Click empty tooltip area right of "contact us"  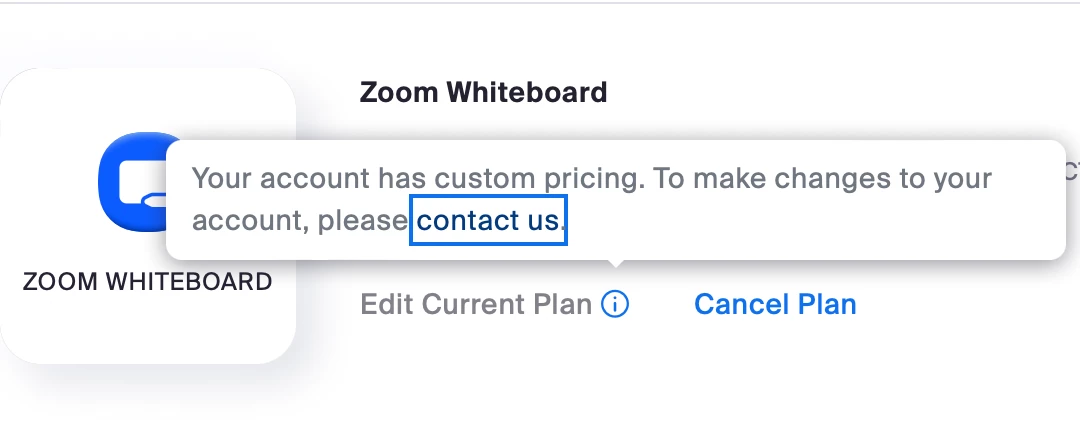(x=800, y=222)
